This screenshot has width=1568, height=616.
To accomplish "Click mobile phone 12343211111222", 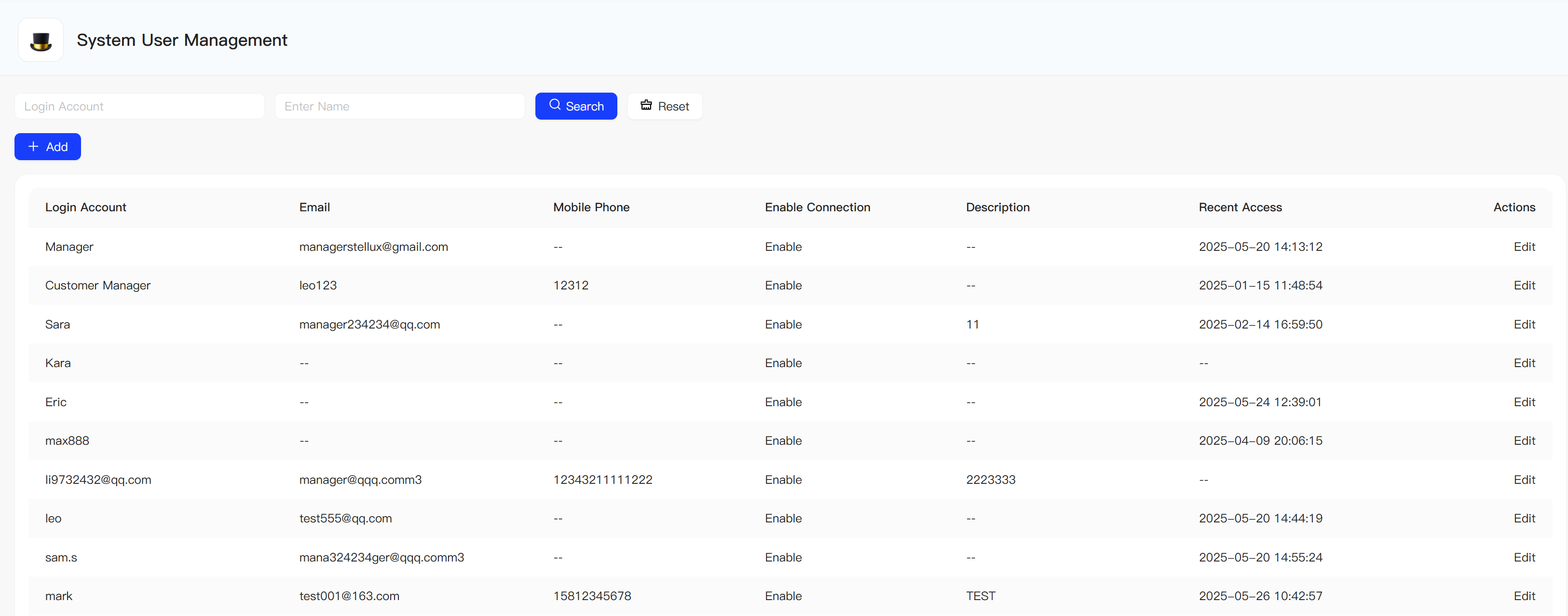I will coord(602,479).
